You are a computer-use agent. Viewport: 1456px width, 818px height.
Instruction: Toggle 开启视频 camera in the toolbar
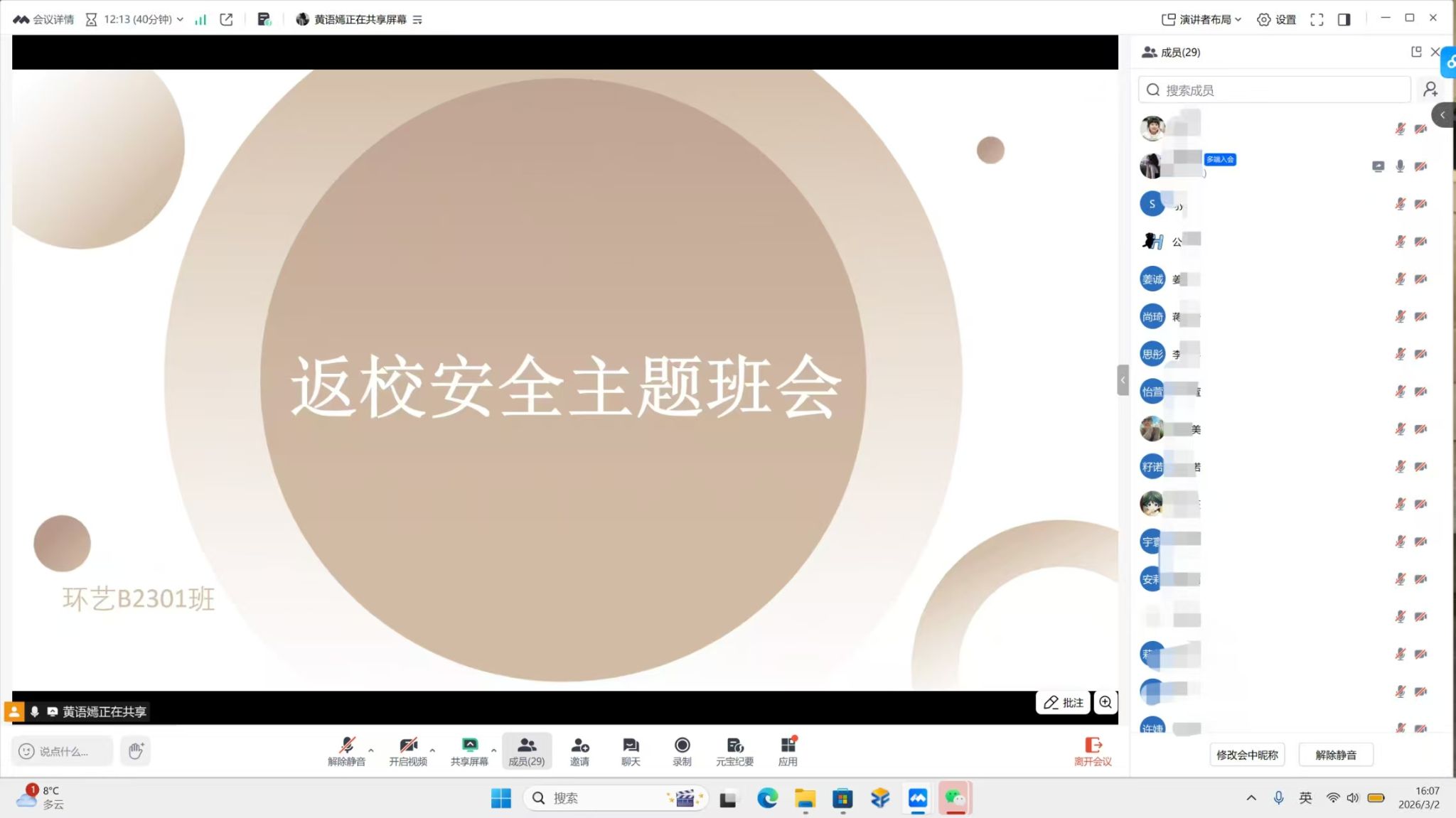tap(407, 750)
